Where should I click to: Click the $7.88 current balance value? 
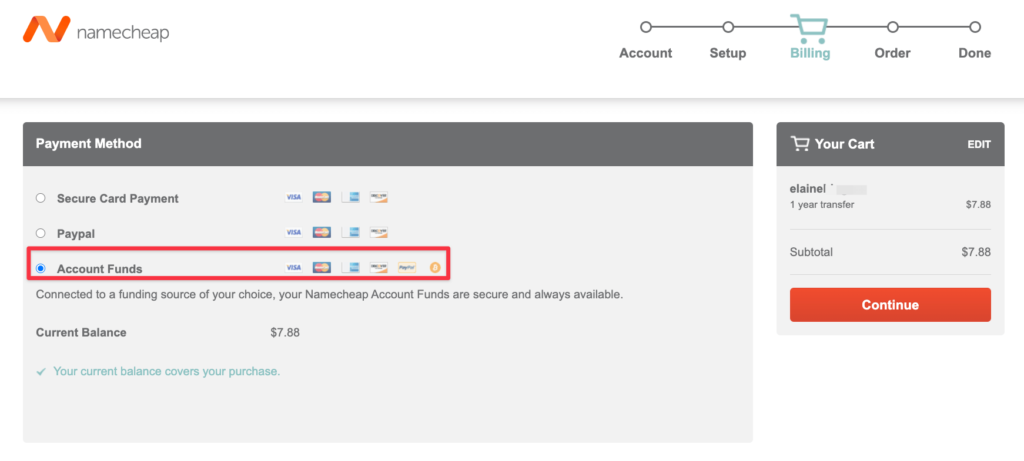click(x=285, y=332)
